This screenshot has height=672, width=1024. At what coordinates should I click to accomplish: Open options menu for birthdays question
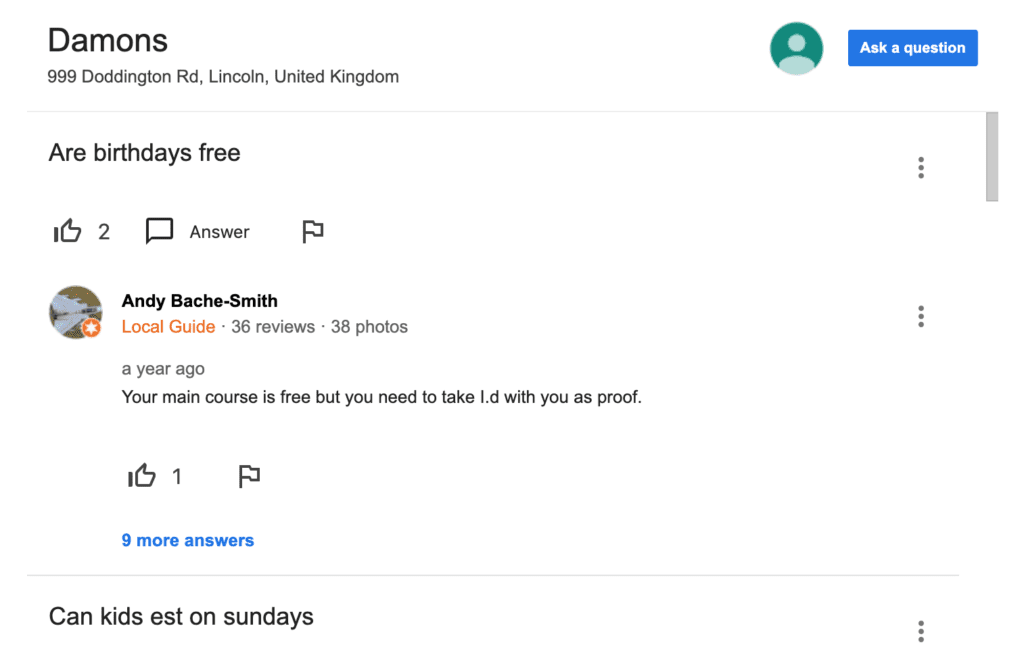[x=921, y=168]
